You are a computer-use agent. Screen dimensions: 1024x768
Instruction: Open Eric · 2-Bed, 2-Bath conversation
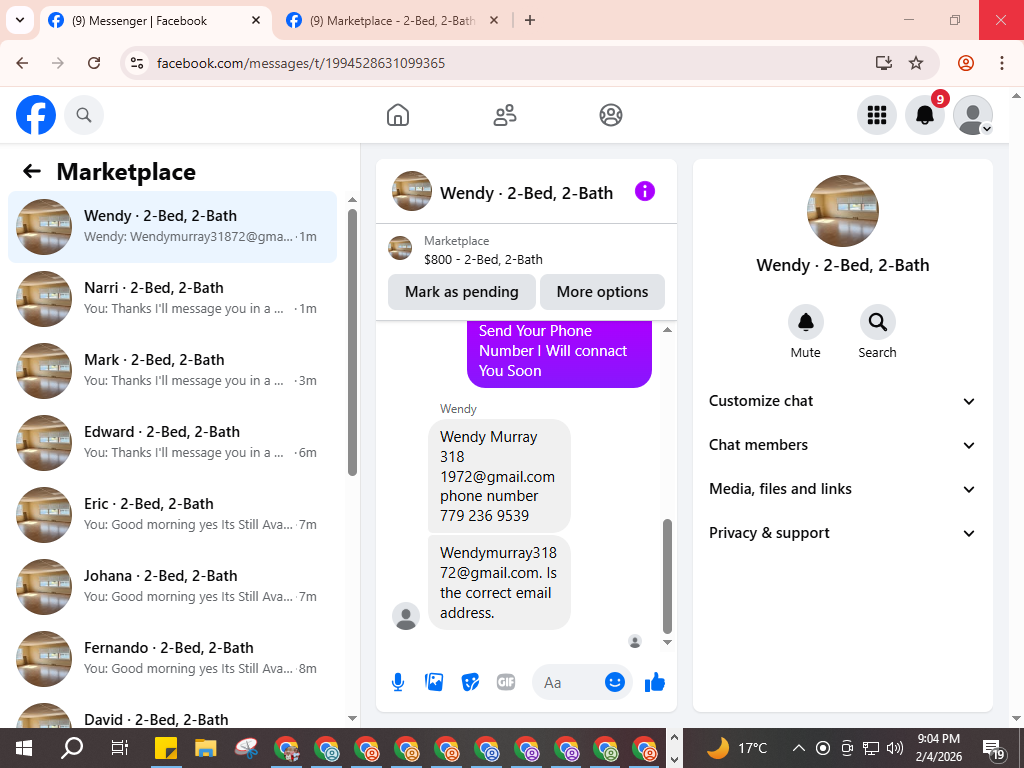[x=172, y=515]
